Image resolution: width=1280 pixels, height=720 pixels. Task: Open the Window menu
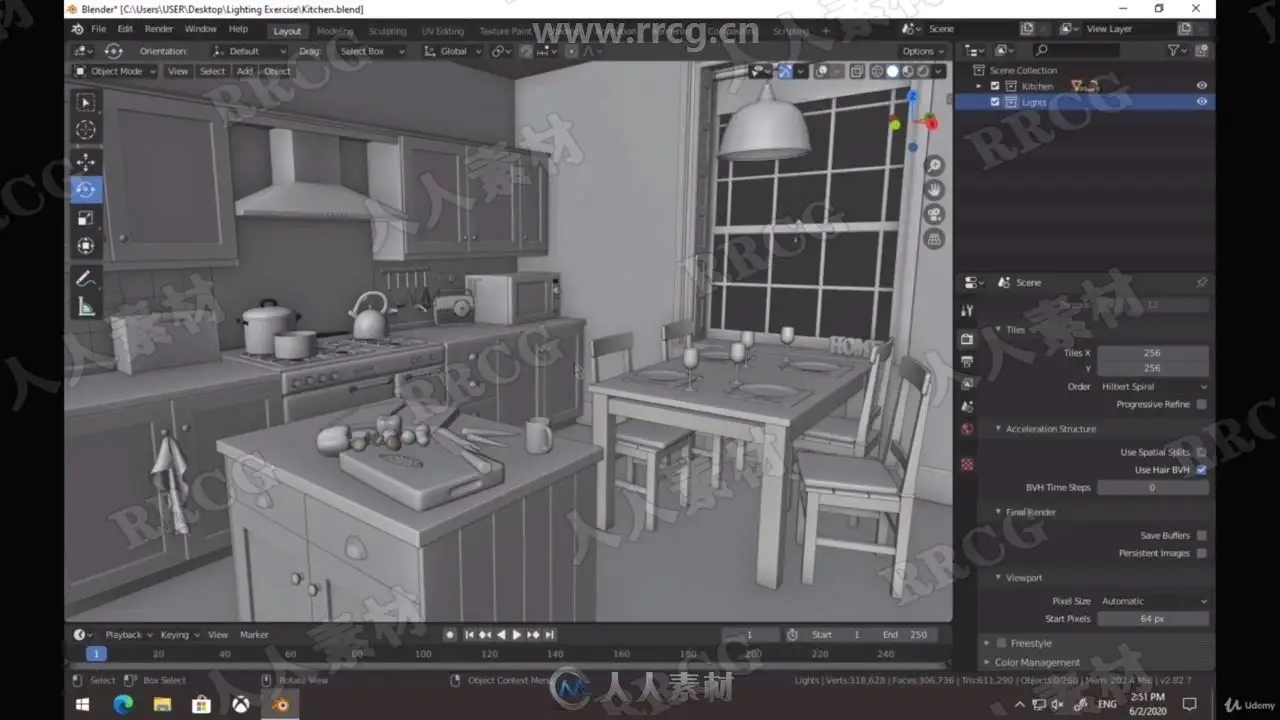point(200,29)
